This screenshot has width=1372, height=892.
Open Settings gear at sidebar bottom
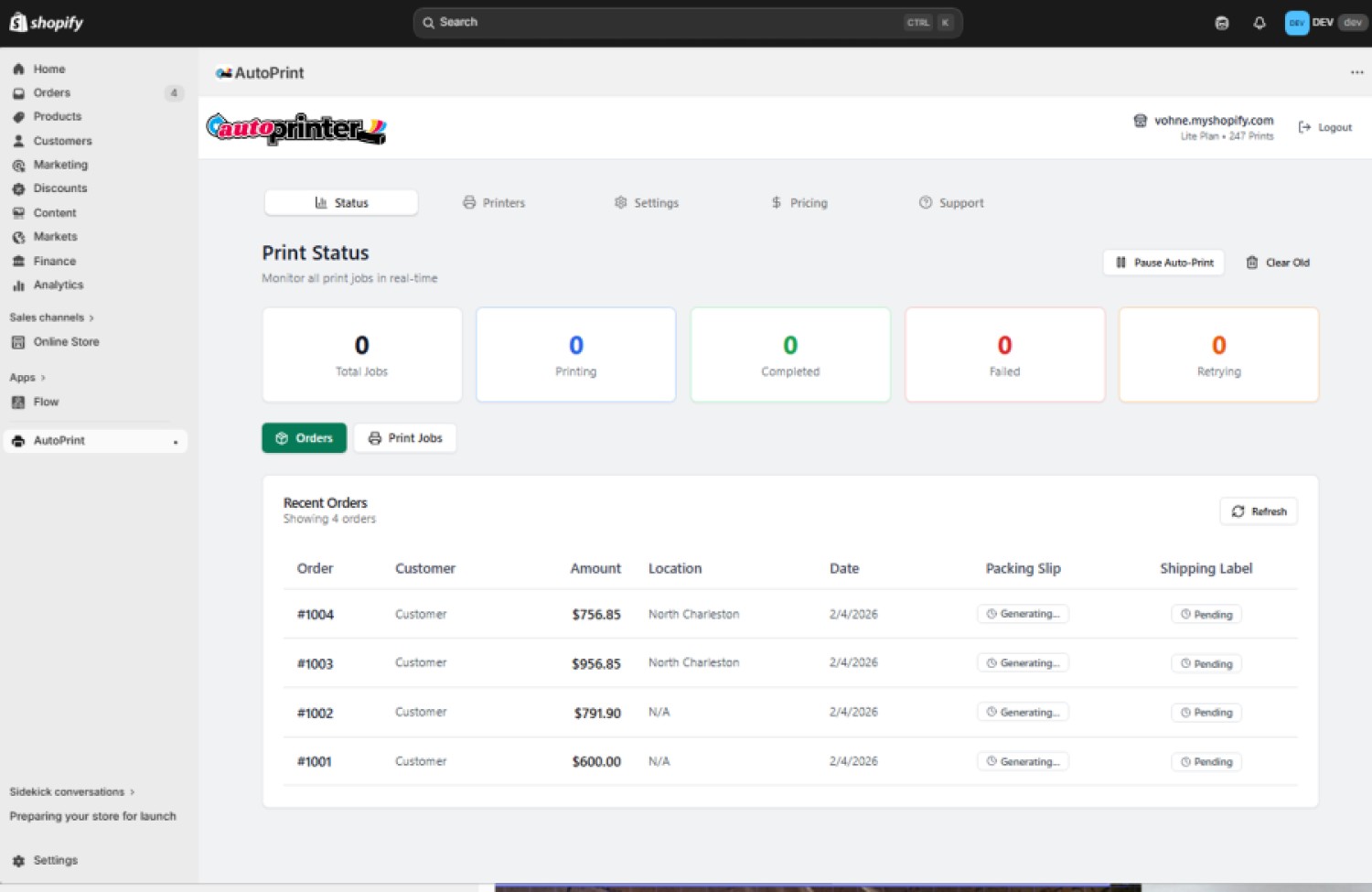[18, 861]
